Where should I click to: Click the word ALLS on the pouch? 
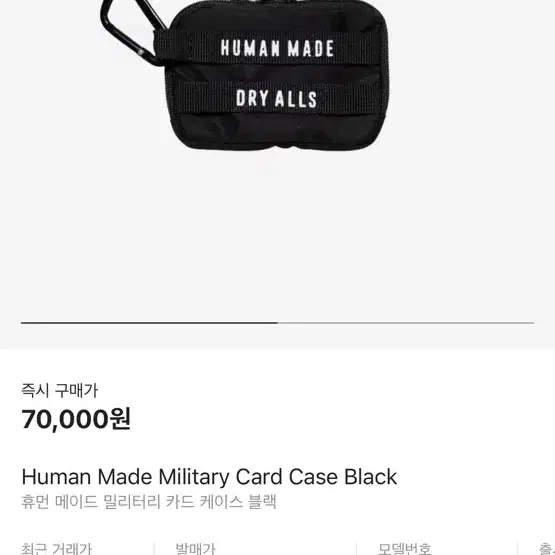point(296,98)
